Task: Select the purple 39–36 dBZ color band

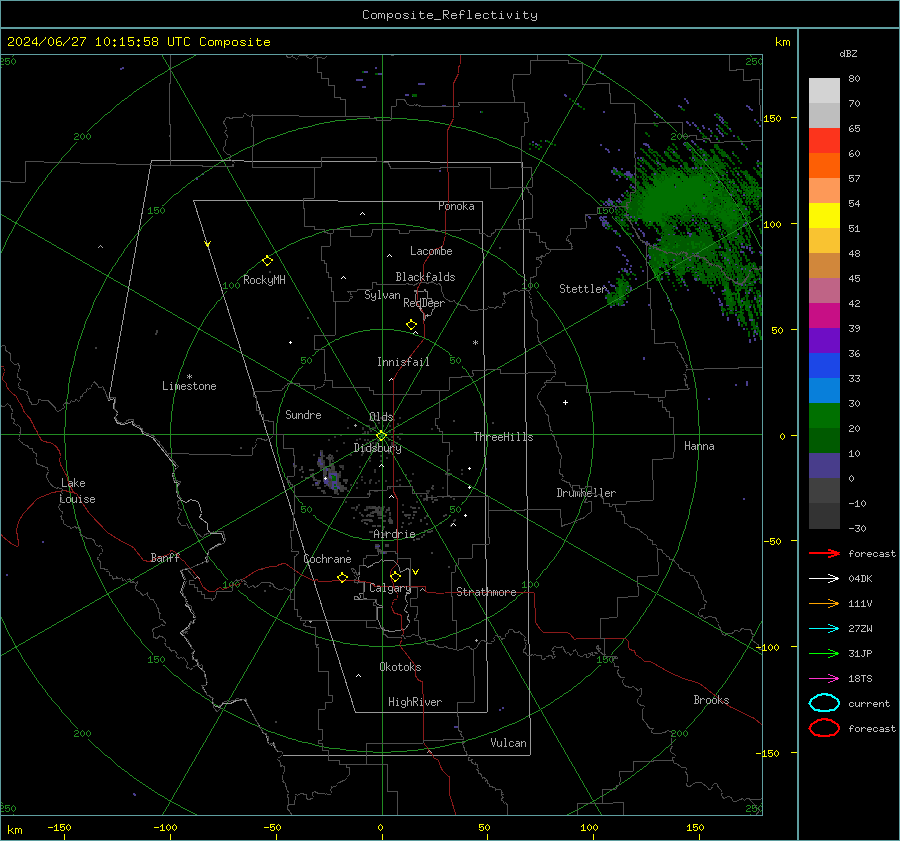Action: tap(824, 340)
